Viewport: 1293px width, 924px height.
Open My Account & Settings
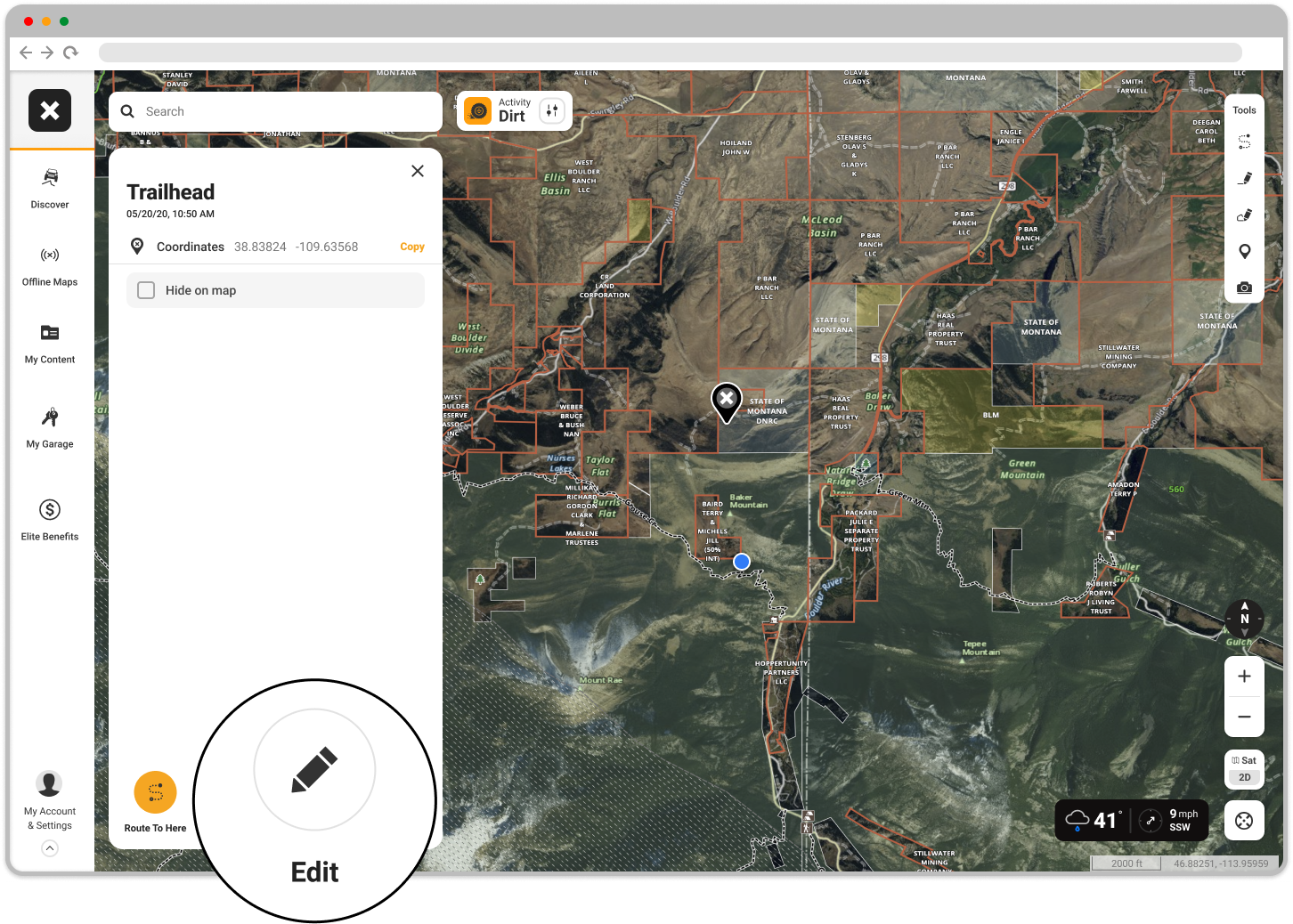(50, 800)
